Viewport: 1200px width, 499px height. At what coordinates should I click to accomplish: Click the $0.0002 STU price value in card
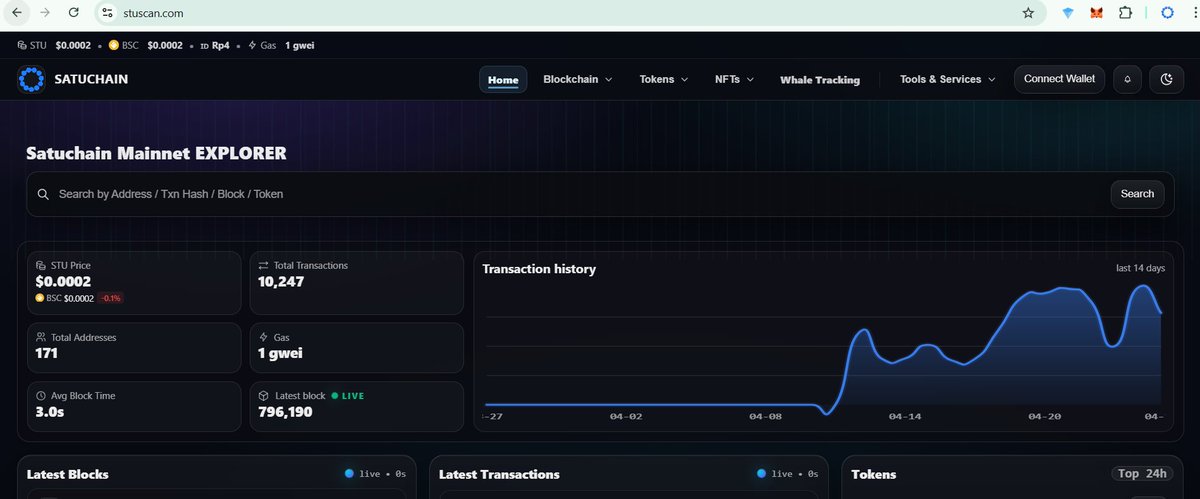tap(63, 282)
